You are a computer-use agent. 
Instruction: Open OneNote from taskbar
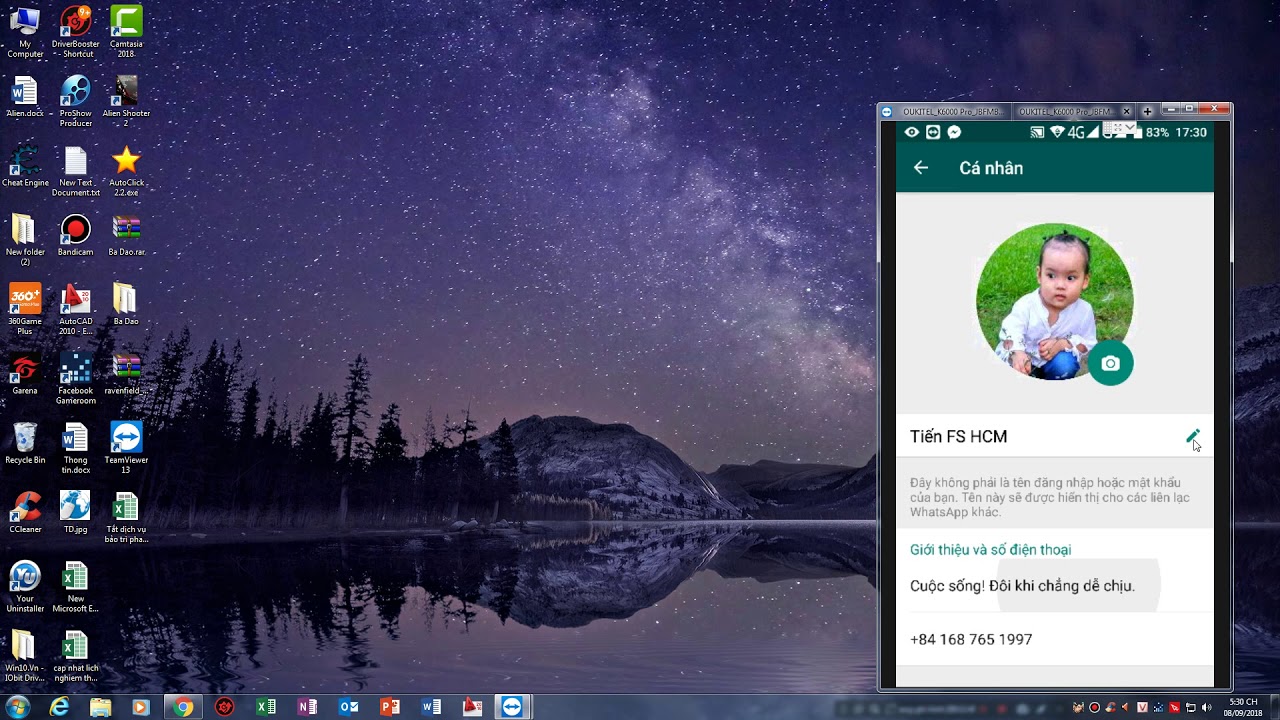point(307,707)
